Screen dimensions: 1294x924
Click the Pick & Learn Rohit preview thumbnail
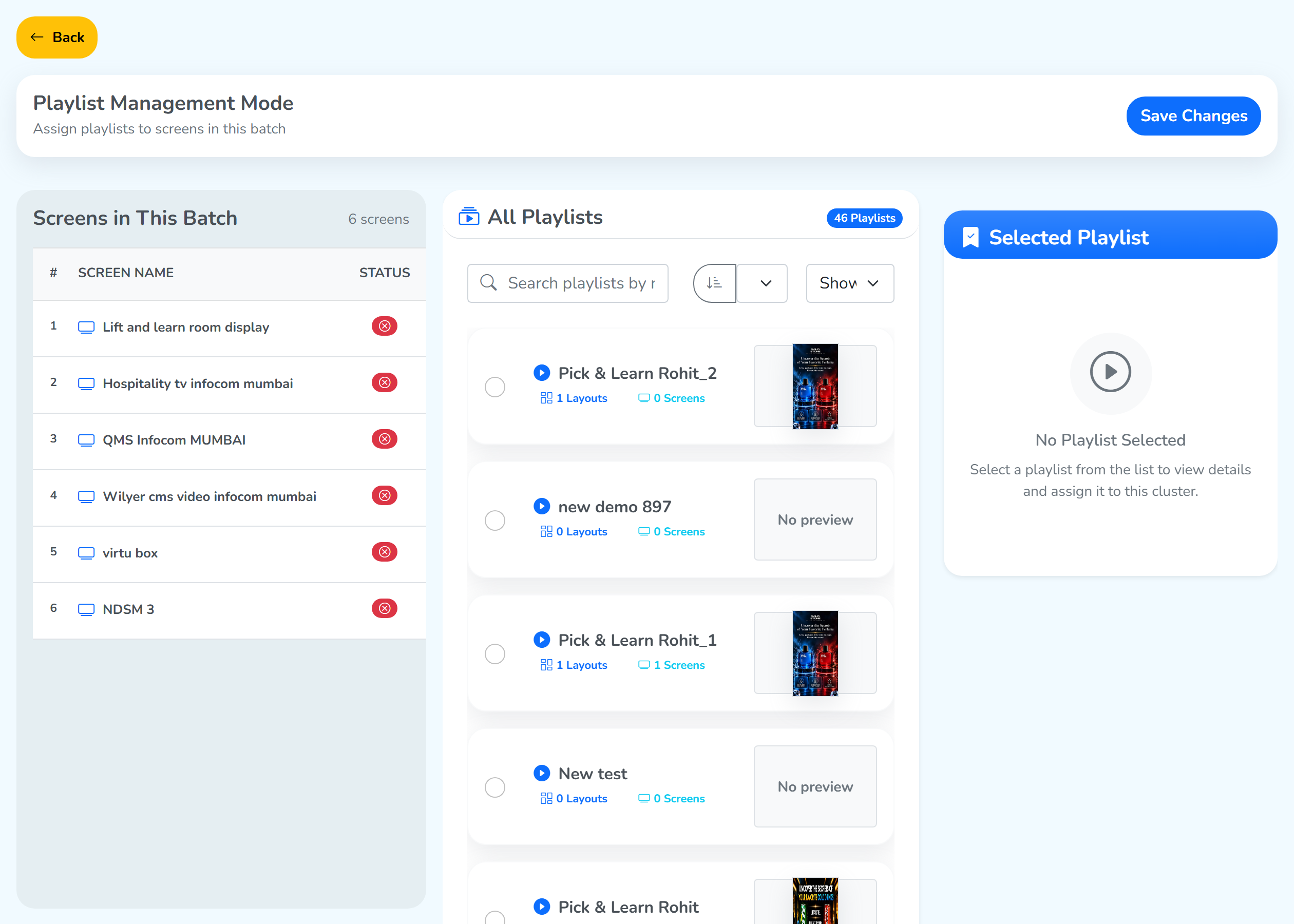coord(815,901)
